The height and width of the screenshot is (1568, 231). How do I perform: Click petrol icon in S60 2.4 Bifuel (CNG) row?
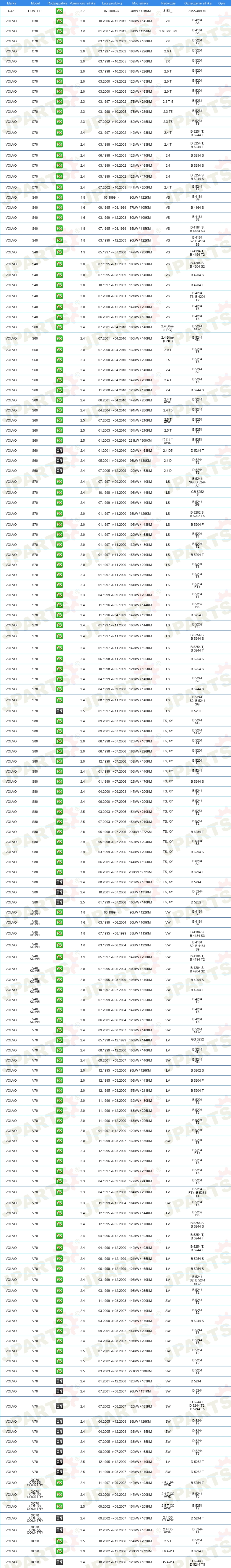pos(59,338)
